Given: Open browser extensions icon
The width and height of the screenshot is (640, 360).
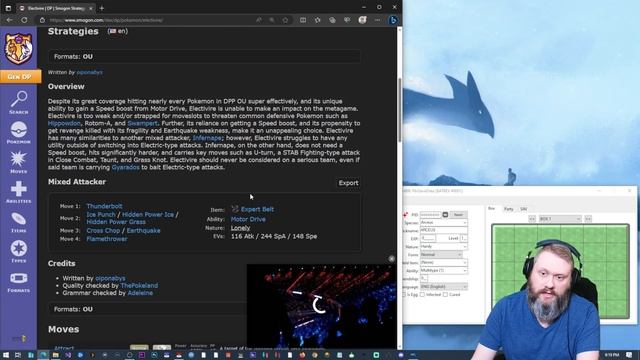Looking at the screenshot, I should pyautogui.click(x=318, y=20).
